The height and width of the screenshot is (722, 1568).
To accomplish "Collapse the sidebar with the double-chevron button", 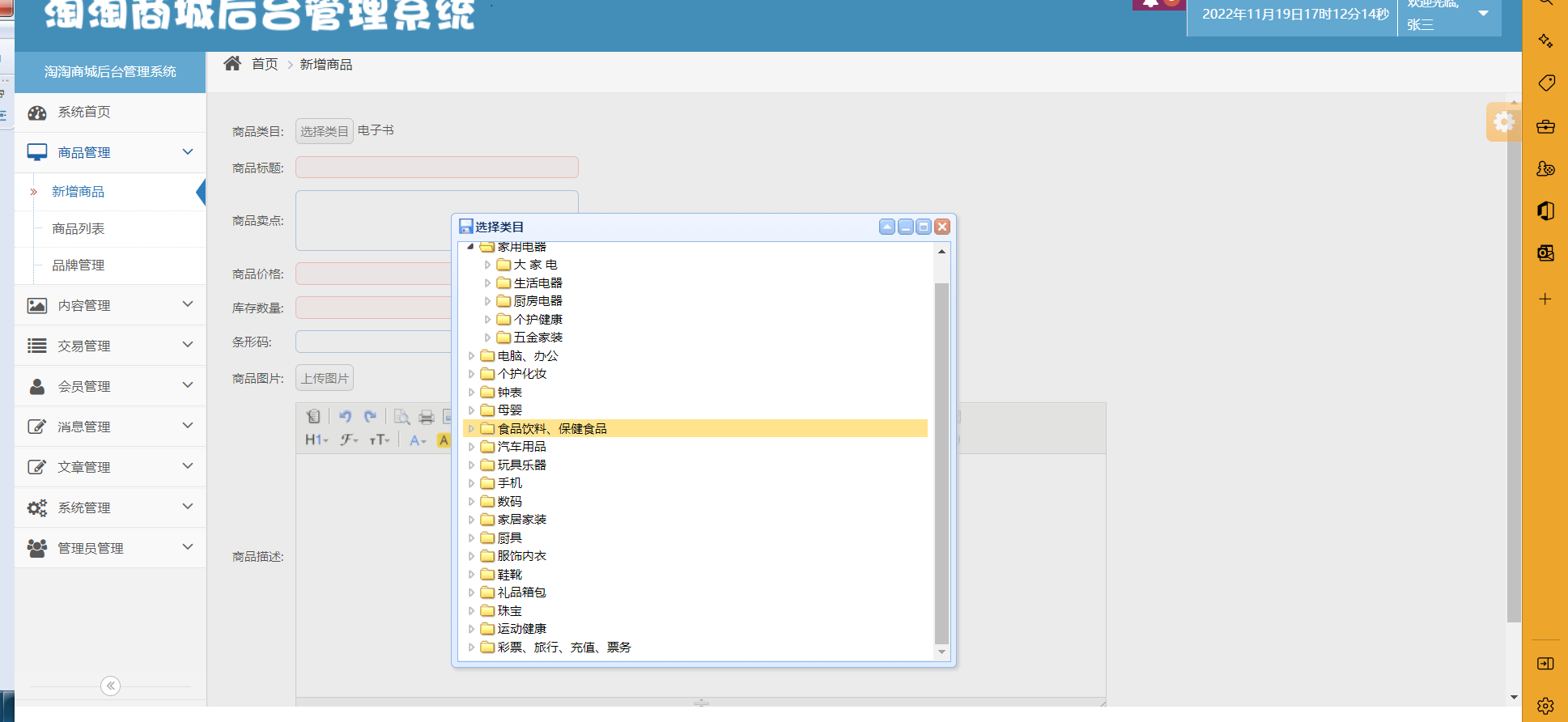I will 111,686.
